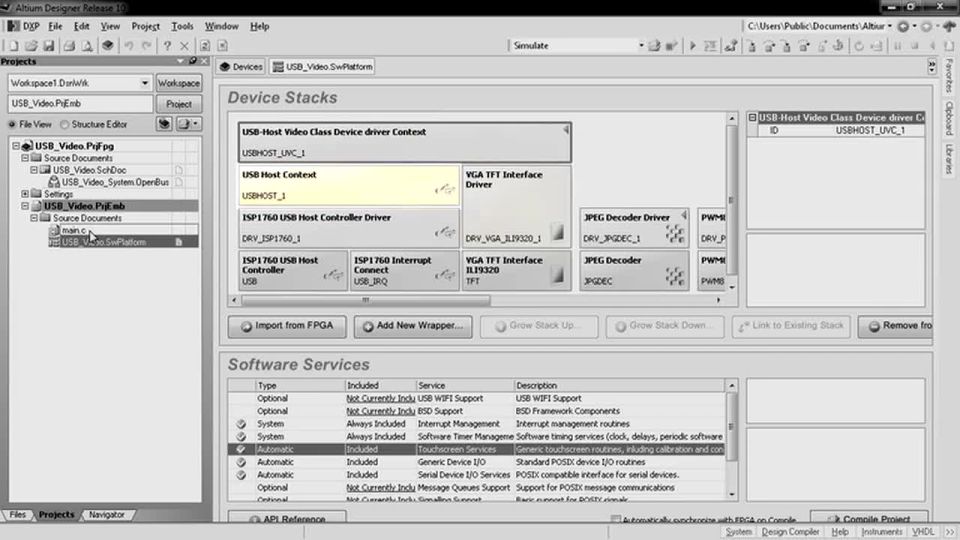960x540 pixels.
Task: Select the ISP1760 USB Host Controller Driver block
Action: coord(348,228)
